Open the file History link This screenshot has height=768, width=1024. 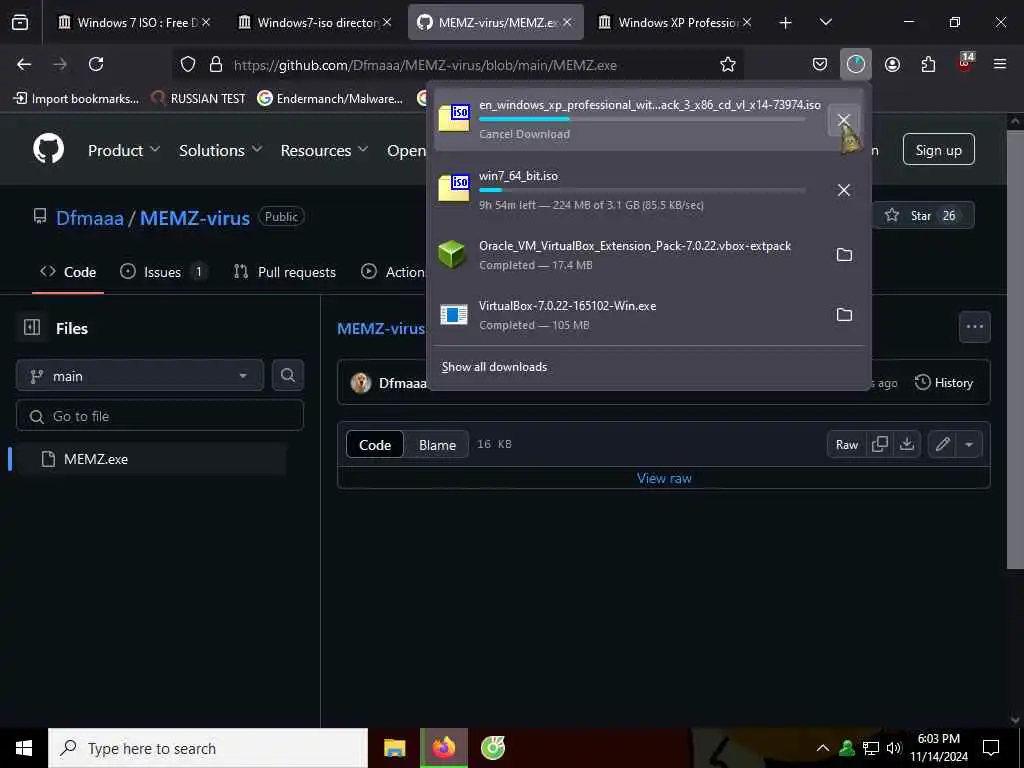pos(944,383)
